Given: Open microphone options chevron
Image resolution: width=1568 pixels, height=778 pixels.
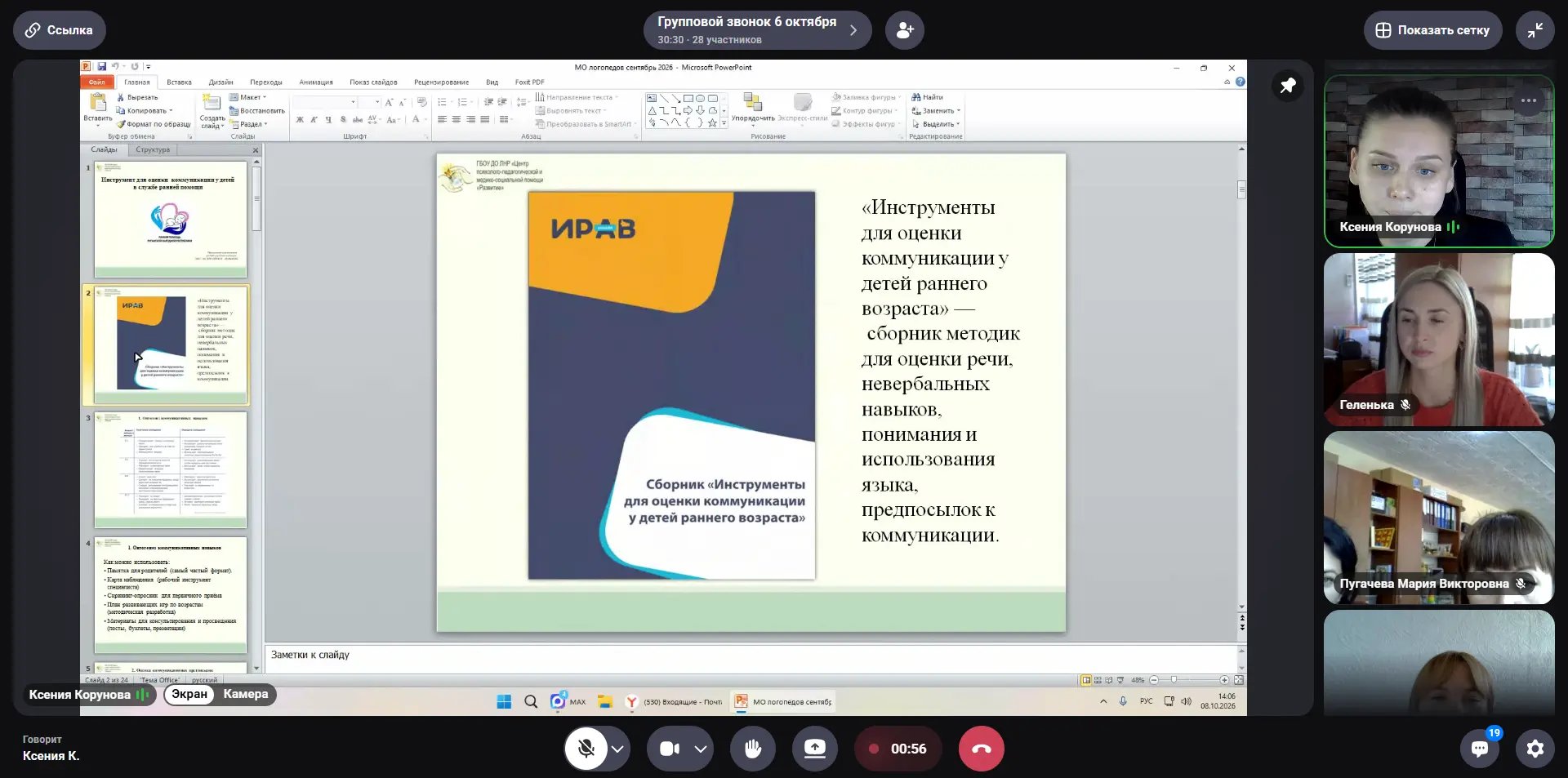Looking at the screenshot, I should [x=618, y=749].
